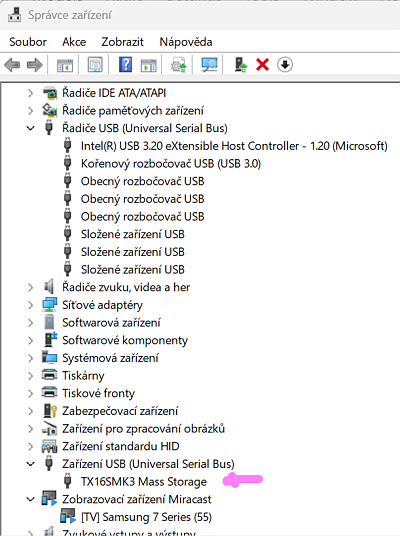Collapse the Řadiče USB (Universal Serial Bus) node

tap(30, 128)
